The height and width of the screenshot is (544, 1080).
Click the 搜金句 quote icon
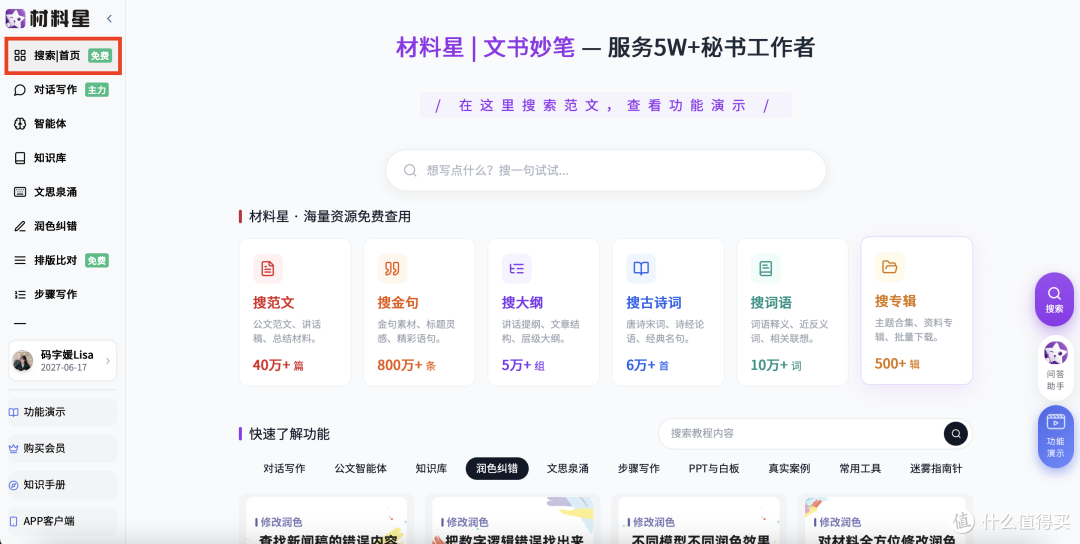(392, 269)
